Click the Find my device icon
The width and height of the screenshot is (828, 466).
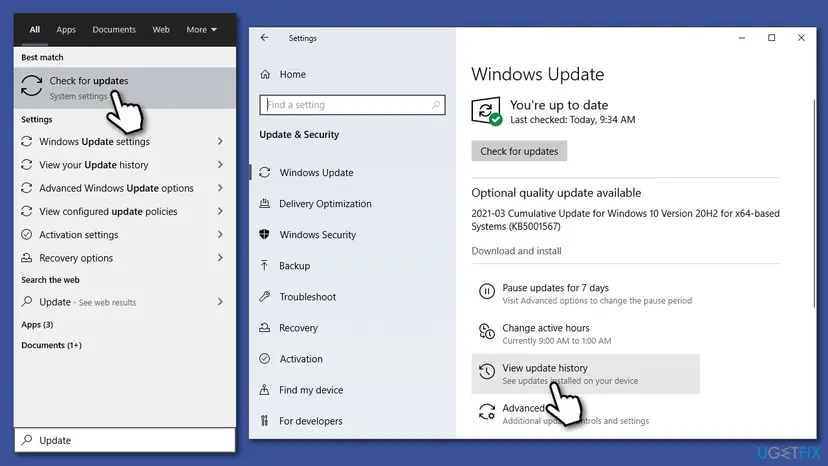(265, 390)
